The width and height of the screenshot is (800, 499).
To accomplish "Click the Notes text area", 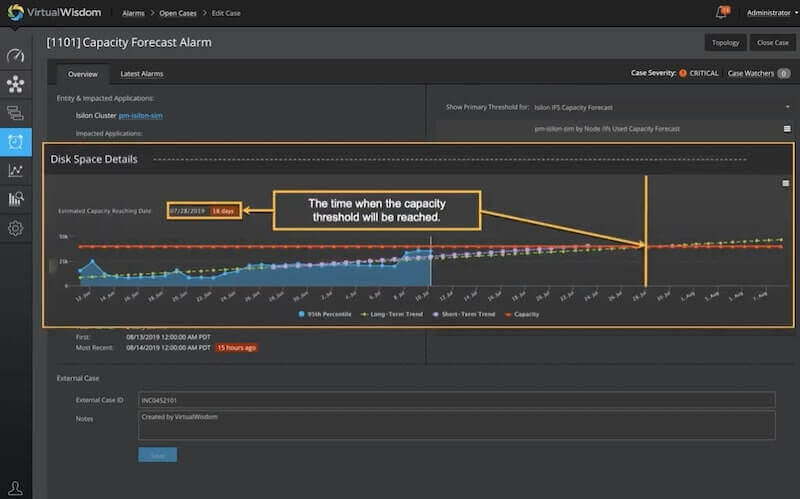I will coord(457,425).
